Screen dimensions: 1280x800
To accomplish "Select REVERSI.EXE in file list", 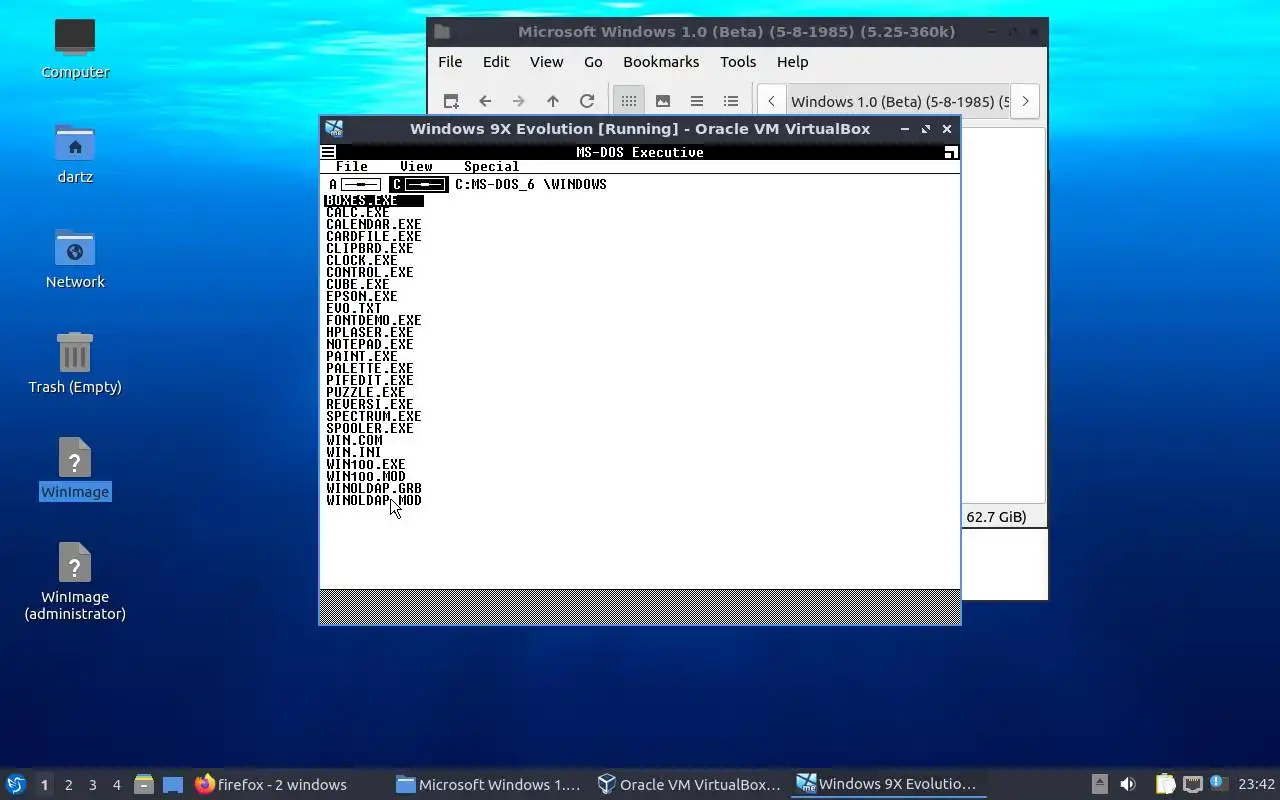I will click(x=369, y=404).
